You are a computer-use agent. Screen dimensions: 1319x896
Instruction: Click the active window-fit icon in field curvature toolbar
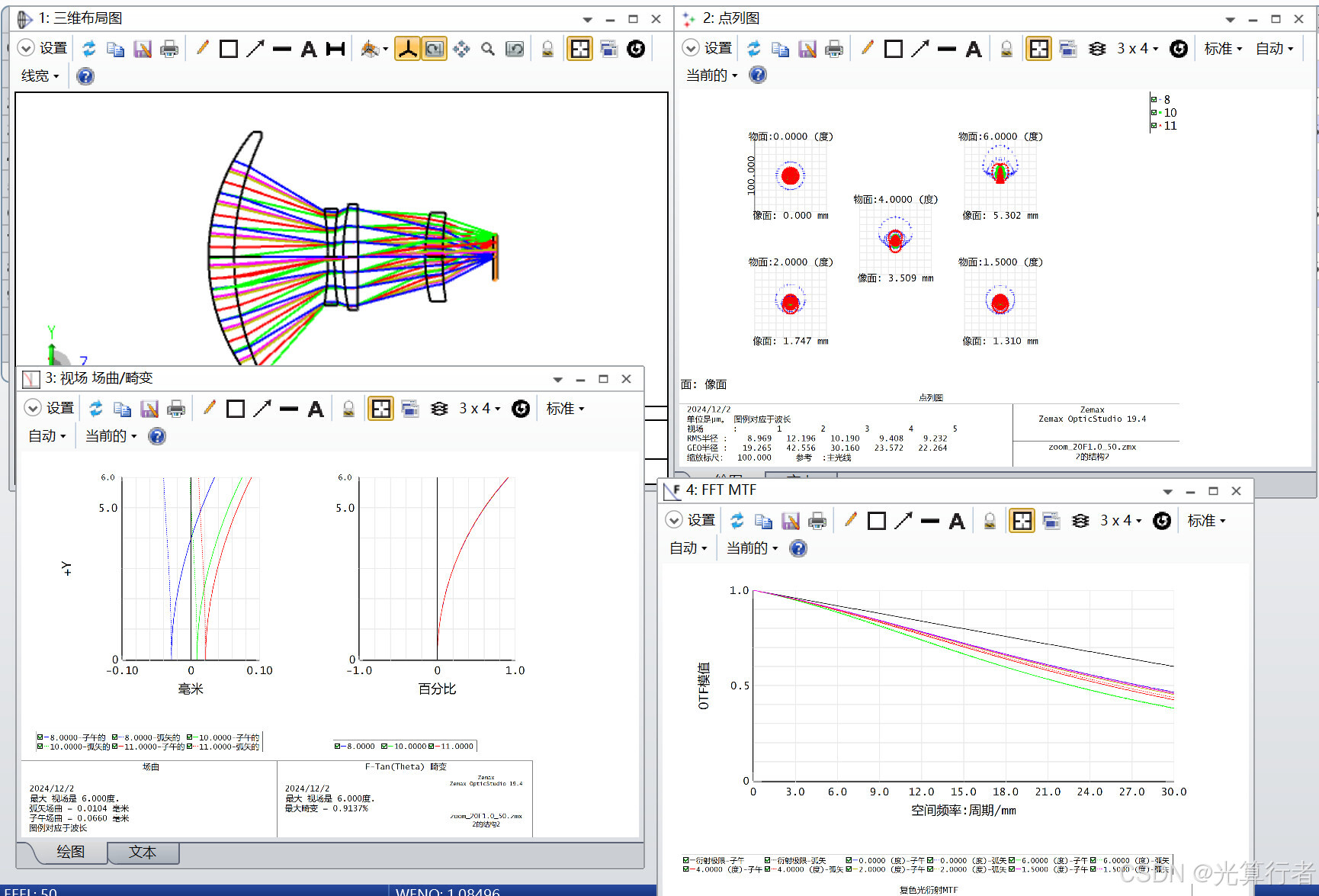click(x=380, y=409)
